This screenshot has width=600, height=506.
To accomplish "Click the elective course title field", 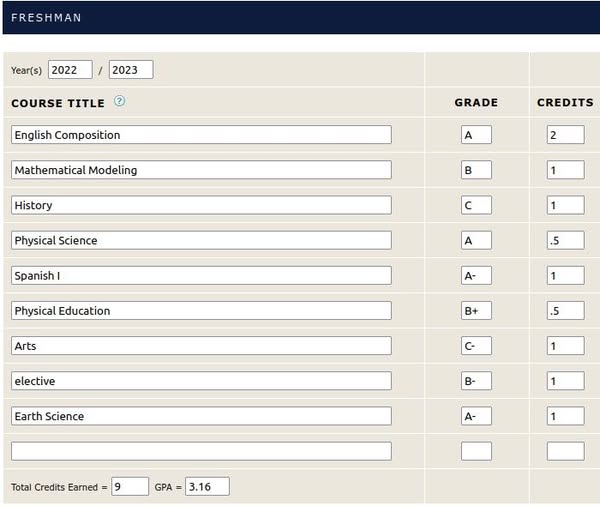I will [201, 381].
